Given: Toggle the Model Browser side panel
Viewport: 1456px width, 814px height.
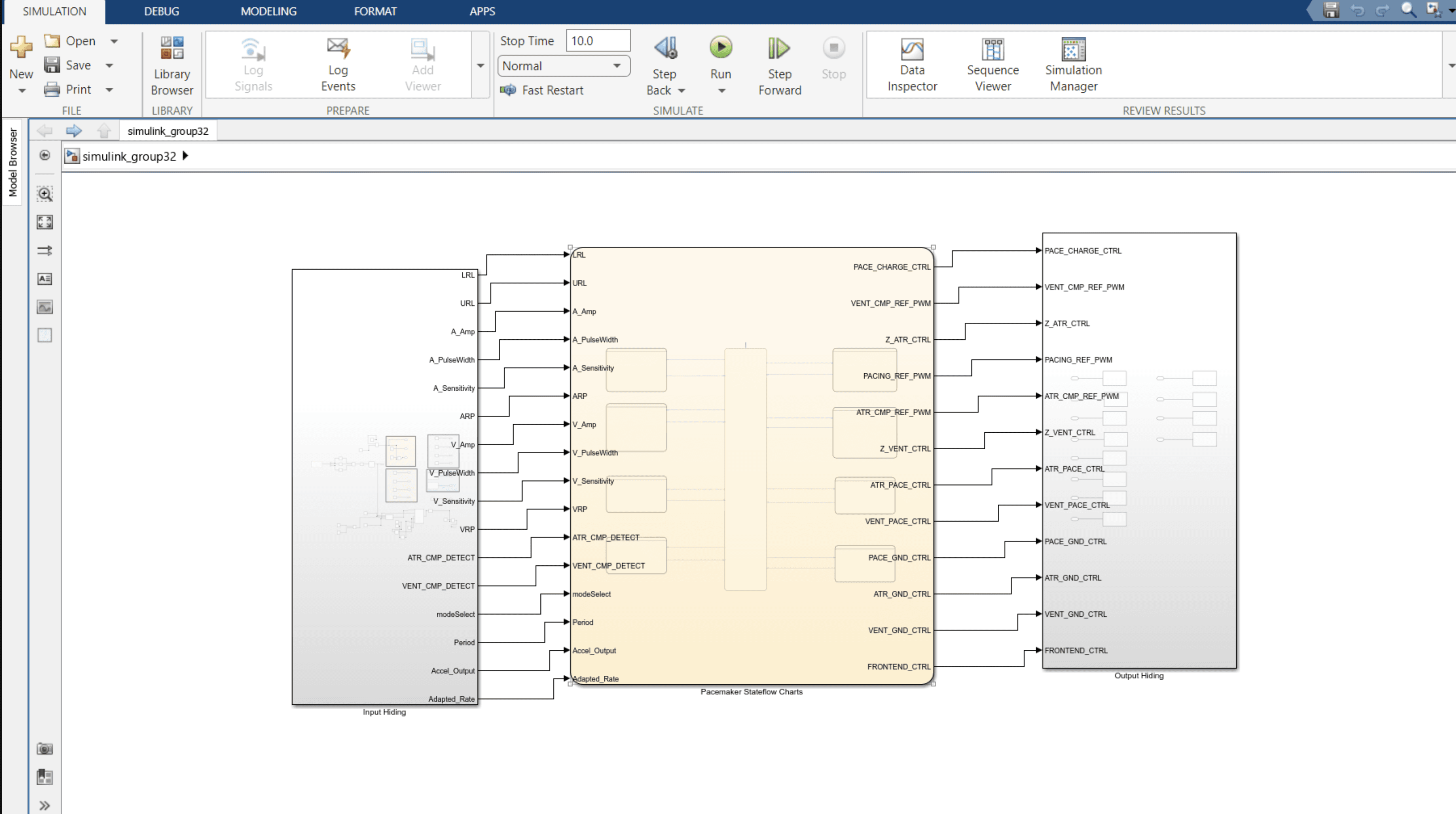Looking at the screenshot, I should (x=13, y=163).
